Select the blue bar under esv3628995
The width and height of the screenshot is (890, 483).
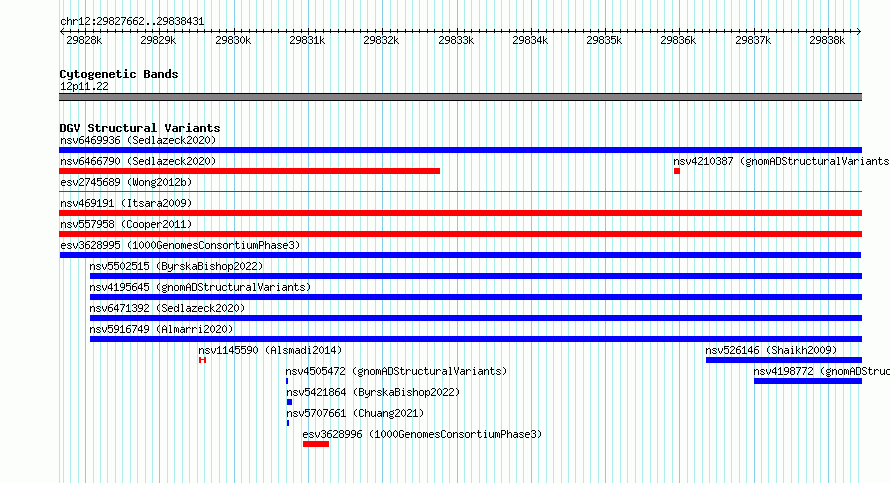(460, 255)
